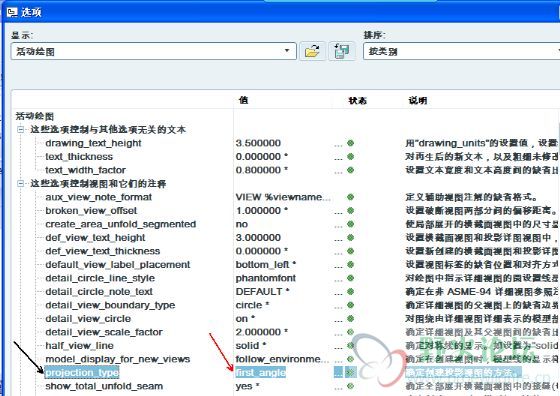Select the default_view_label_placement option
560x396 pixels.
(118, 265)
